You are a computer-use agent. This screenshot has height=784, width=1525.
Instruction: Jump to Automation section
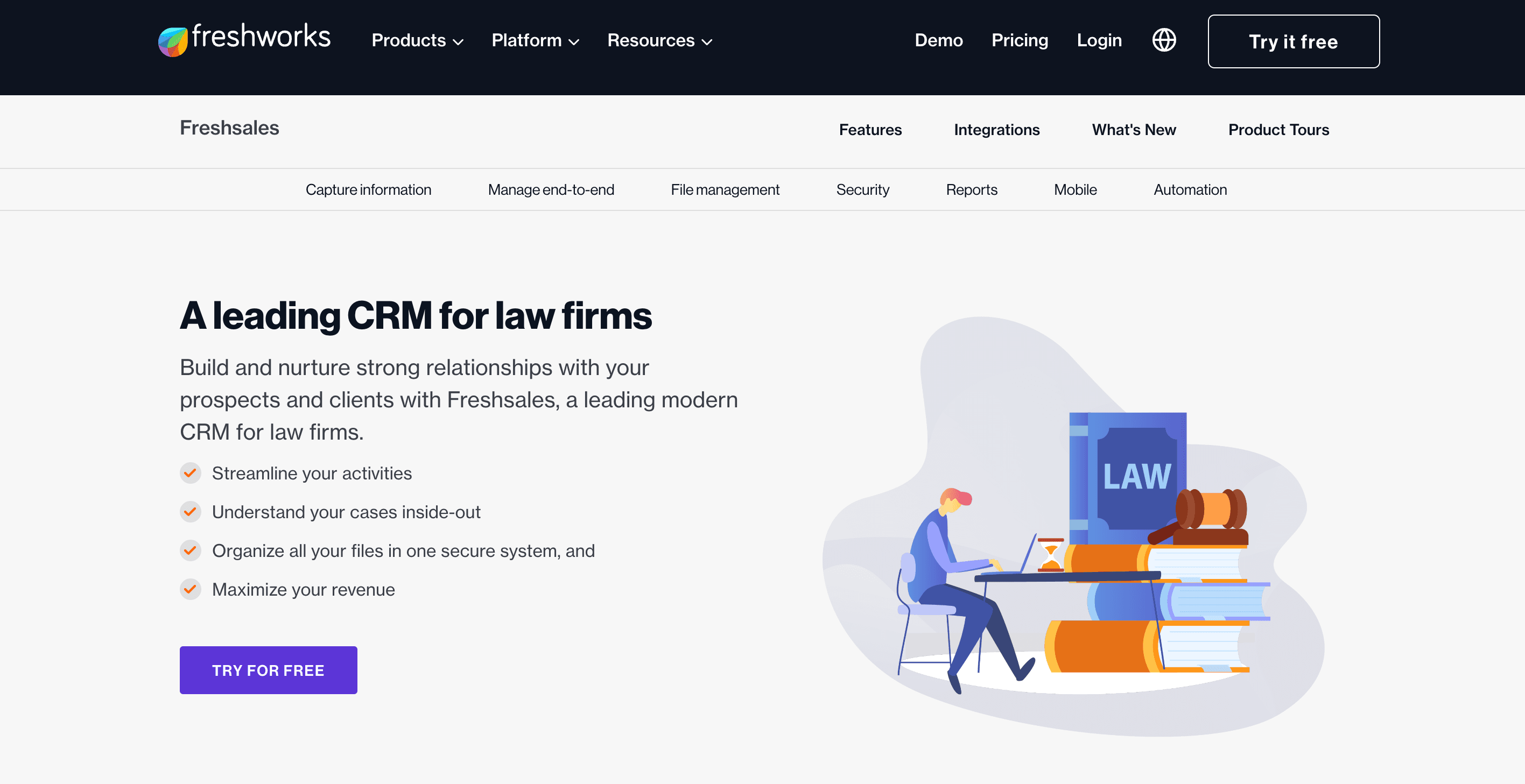[x=1190, y=190]
